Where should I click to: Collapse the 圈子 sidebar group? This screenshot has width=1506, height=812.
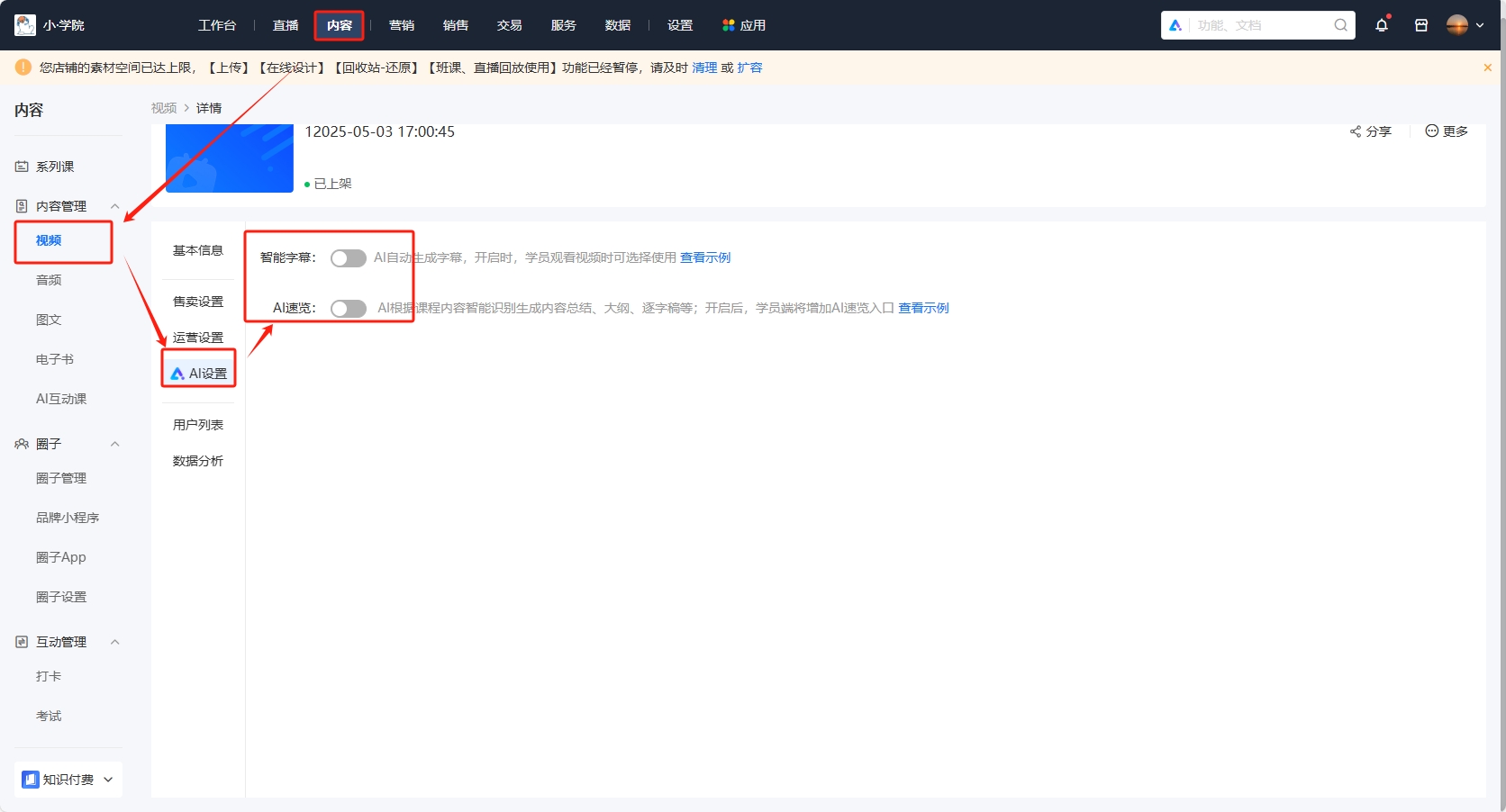[x=114, y=444]
